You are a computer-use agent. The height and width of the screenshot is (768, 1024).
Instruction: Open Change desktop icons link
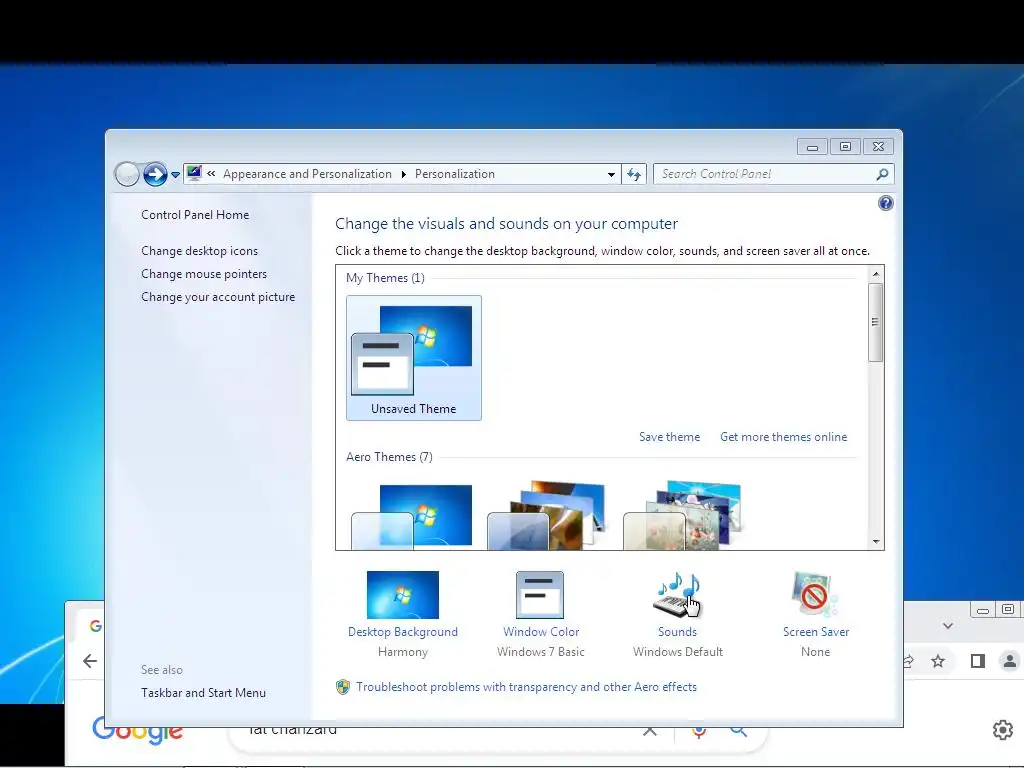click(x=199, y=251)
